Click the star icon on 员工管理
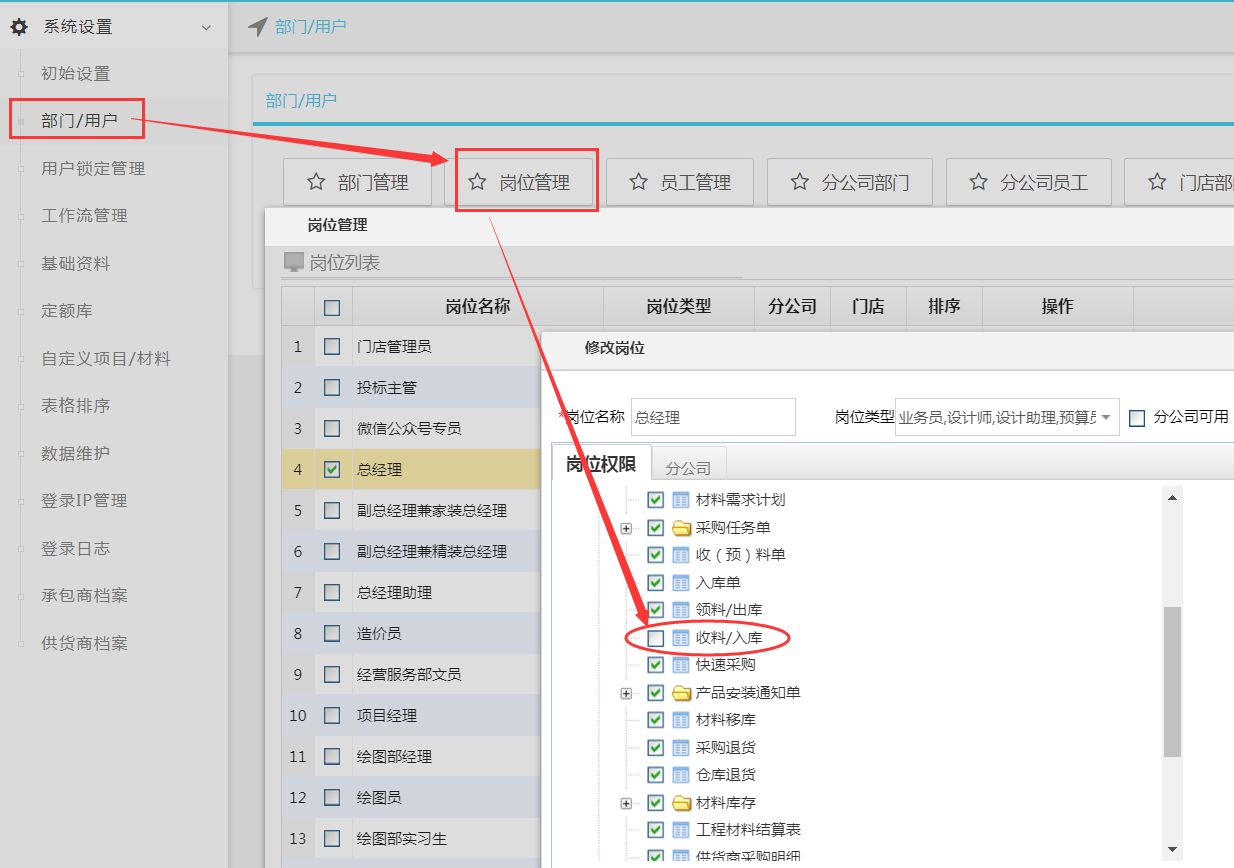 (639, 182)
